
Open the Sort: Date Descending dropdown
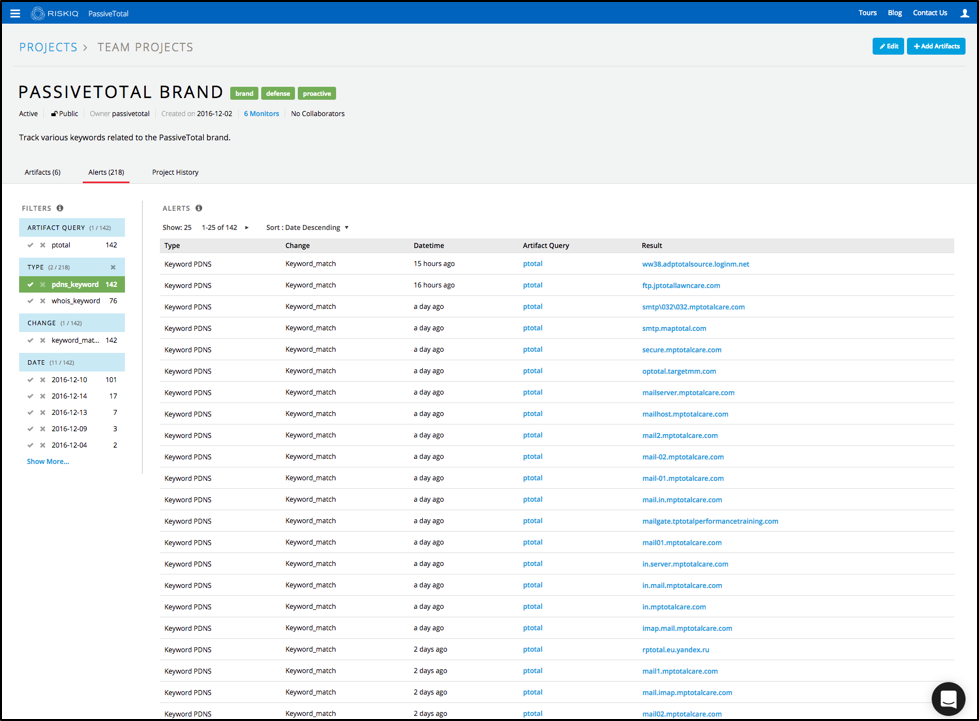307,228
